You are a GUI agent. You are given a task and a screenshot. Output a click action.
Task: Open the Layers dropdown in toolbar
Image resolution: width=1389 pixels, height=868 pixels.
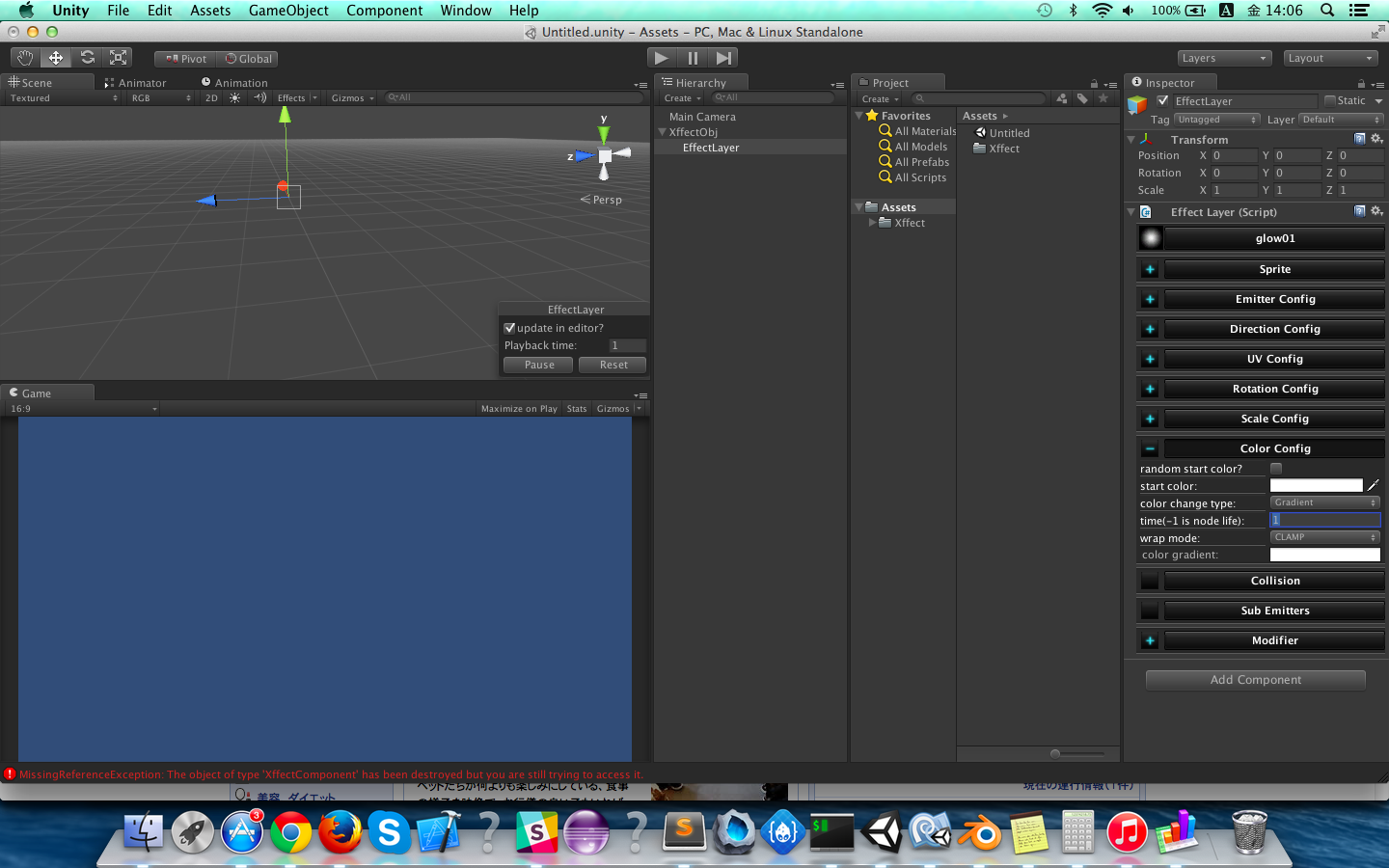(x=1224, y=58)
